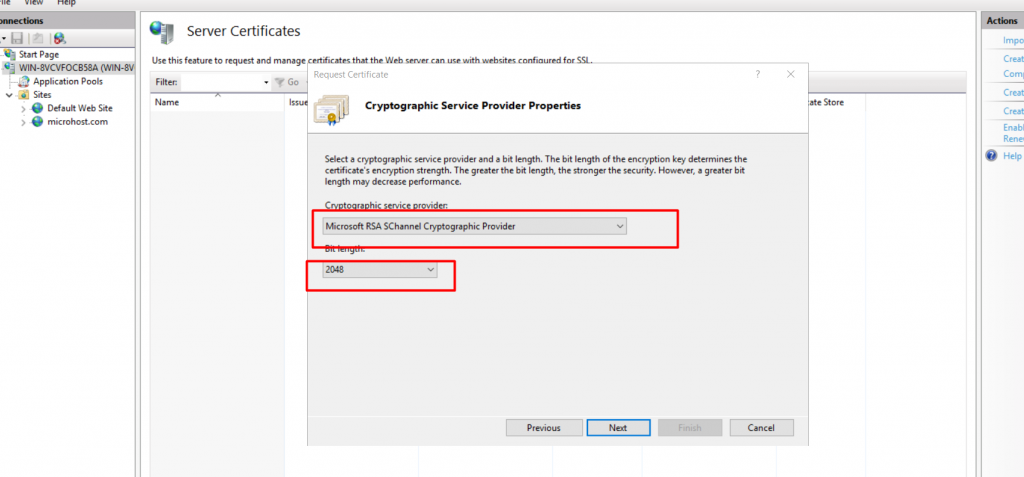The height and width of the screenshot is (477, 1024).
Task: Click the globe connect icon in Connections toolbar
Action: [x=59, y=39]
